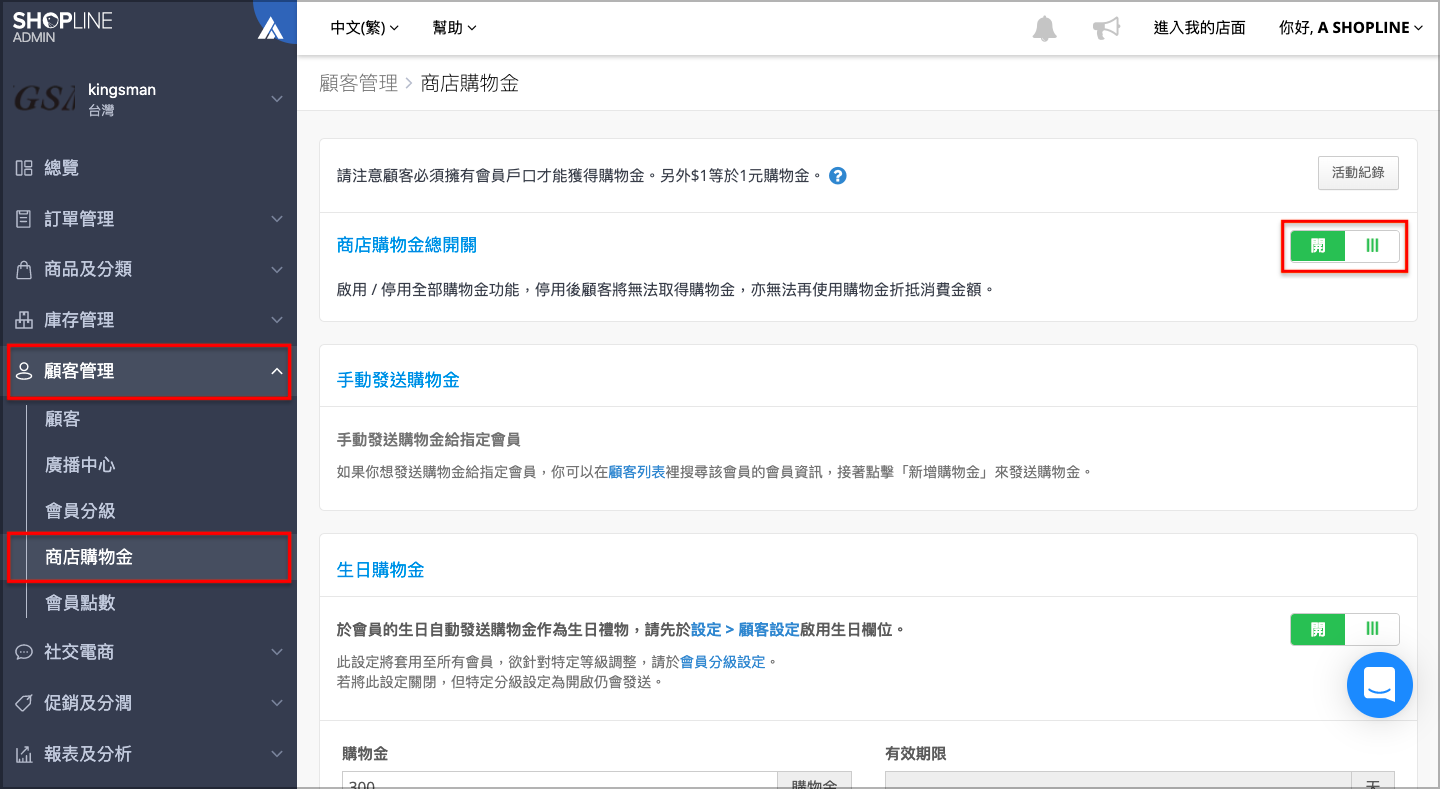
Task: Click the 活動紀錄 button
Action: pyautogui.click(x=1358, y=173)
